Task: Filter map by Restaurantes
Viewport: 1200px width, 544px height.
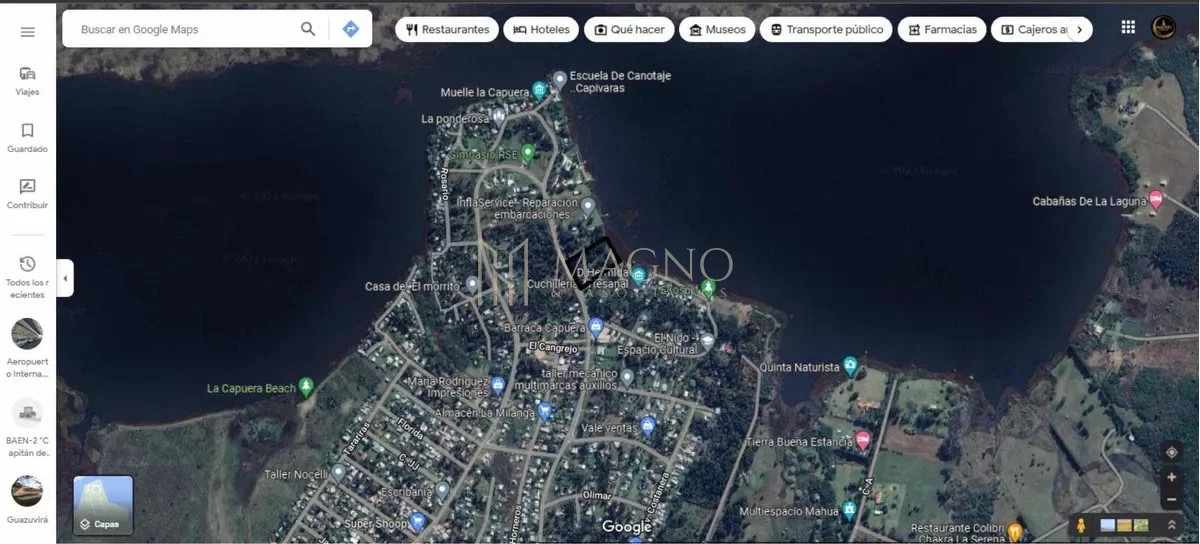Action: tap(447, 30)
